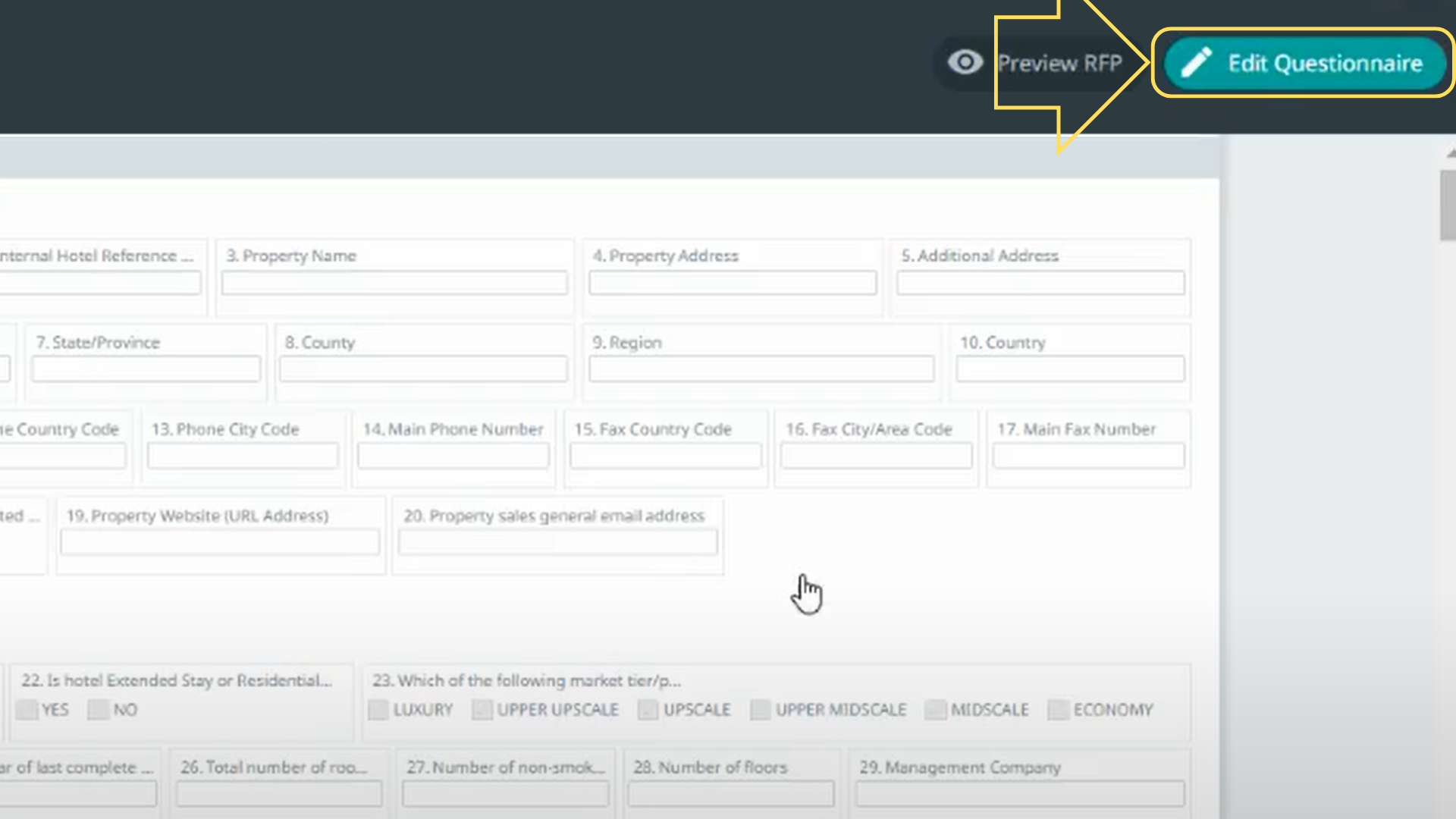Click the Management Company input field
The height and width of the screenshot is (819, 1456).
(x=1019, y=794)
